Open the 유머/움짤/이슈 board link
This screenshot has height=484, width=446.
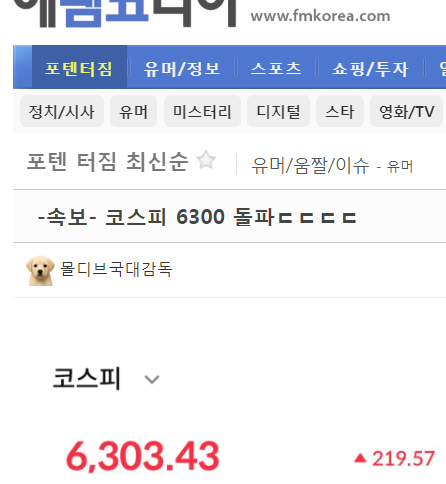[310, 166]
